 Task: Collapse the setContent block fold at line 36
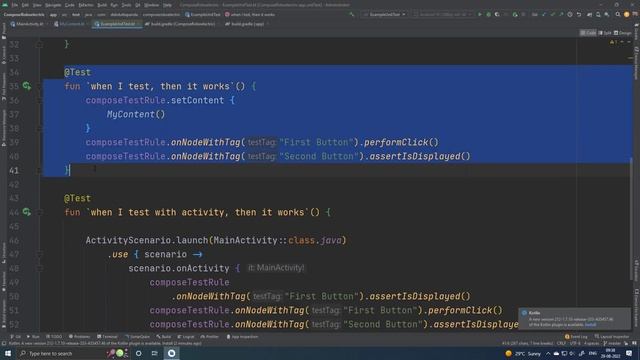click(x=40, y=100)
